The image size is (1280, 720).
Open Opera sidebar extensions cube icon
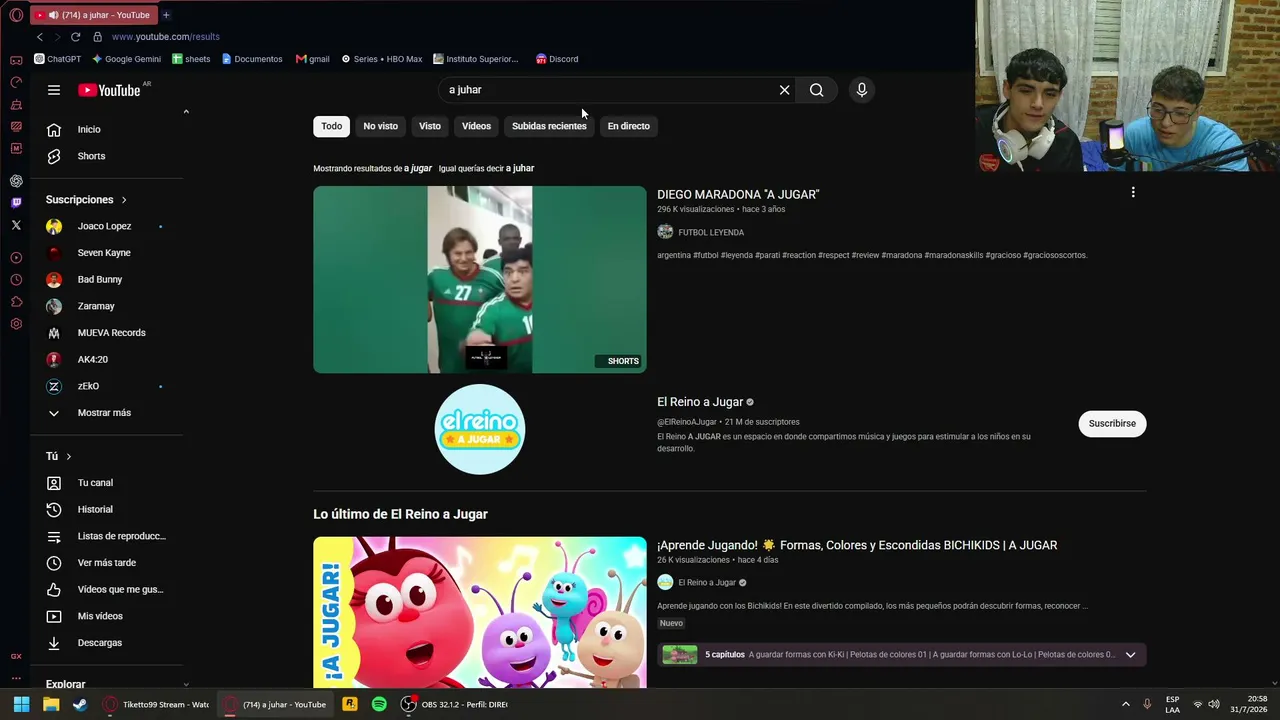click(x=16, y=302)
